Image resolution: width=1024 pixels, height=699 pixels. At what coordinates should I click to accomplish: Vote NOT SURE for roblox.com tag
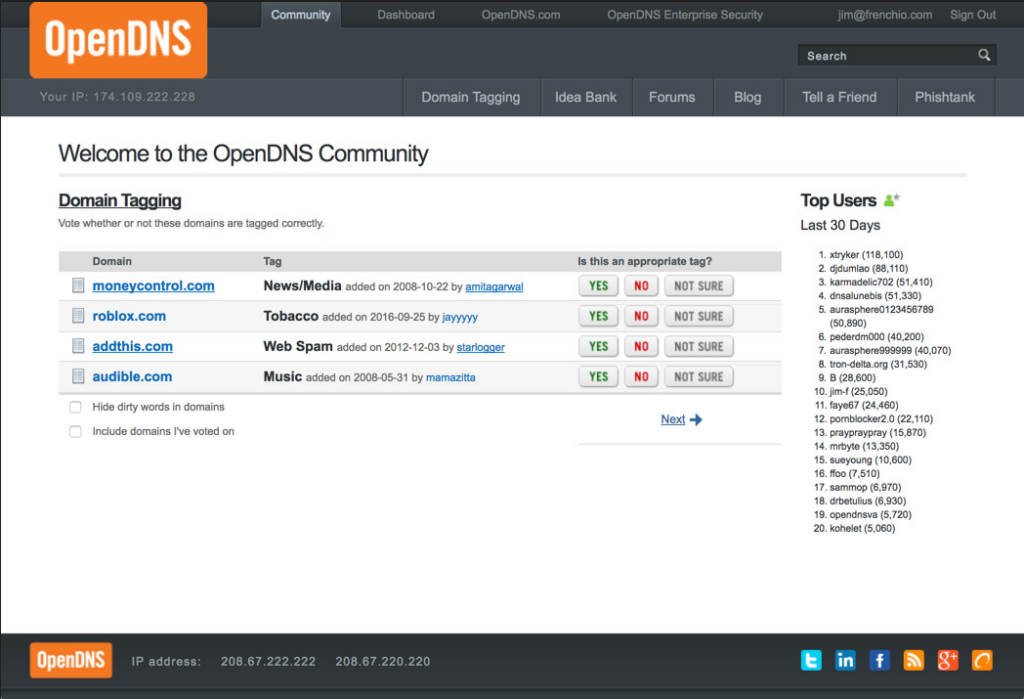pyautogui.click(x=699, y=316)
